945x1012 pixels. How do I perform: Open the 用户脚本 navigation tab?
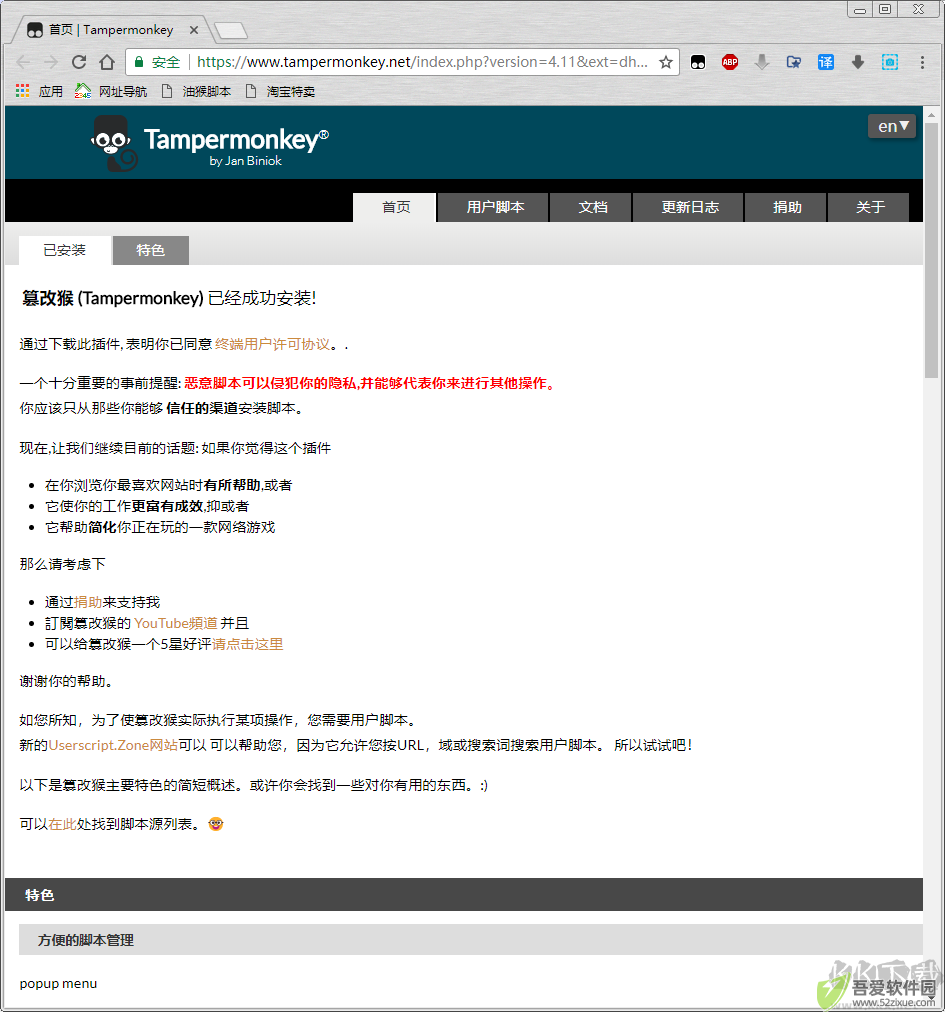(x=494, y=207)
